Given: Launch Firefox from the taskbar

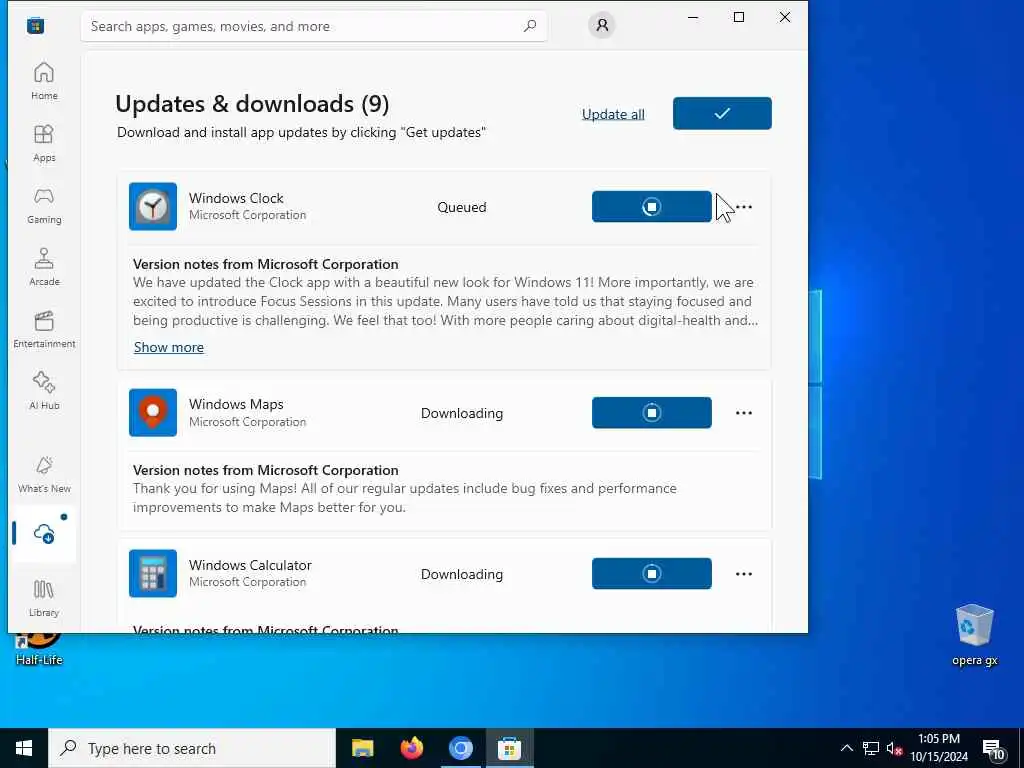Looking at the screenshot, I should click(411, 748).
